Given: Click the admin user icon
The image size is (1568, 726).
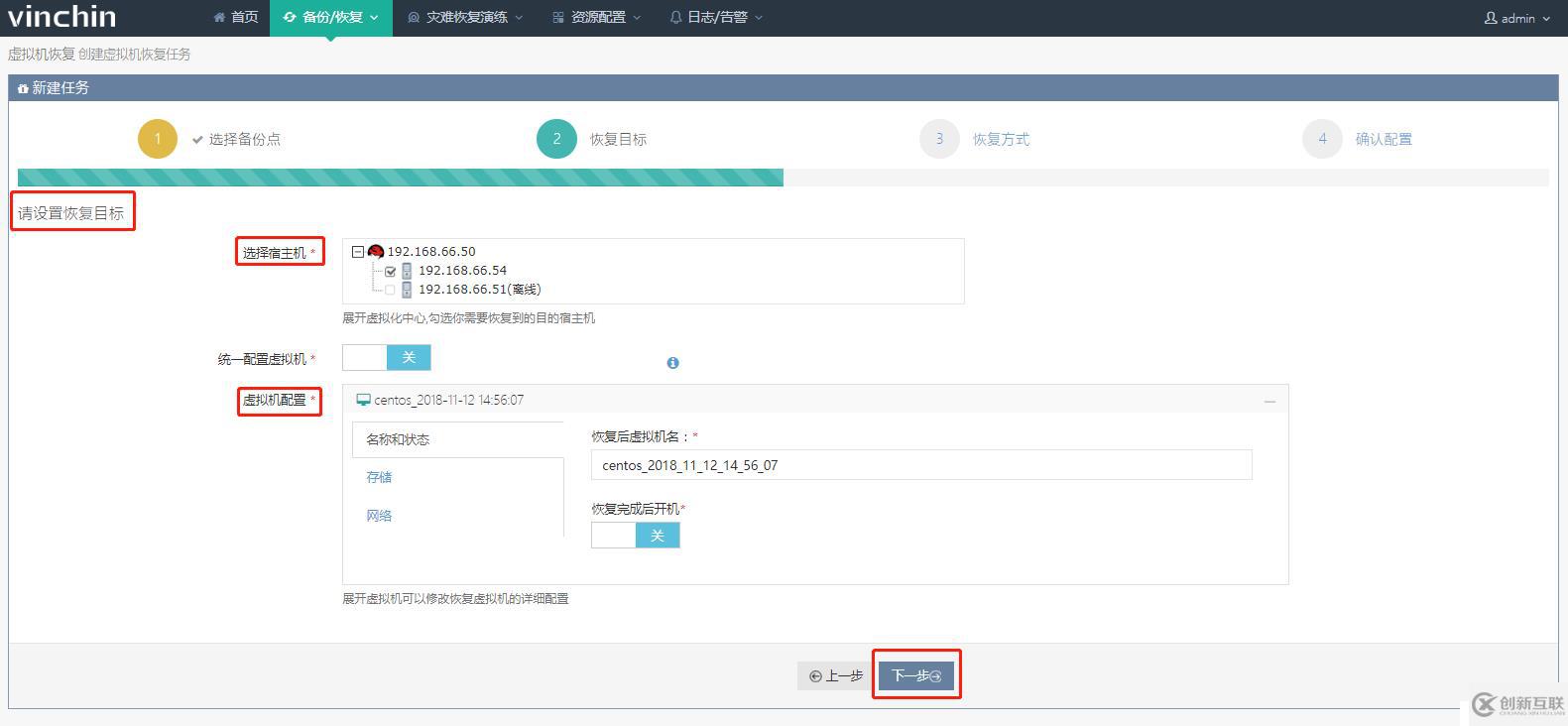Looking at the screenshot, I should [1491, 18].
